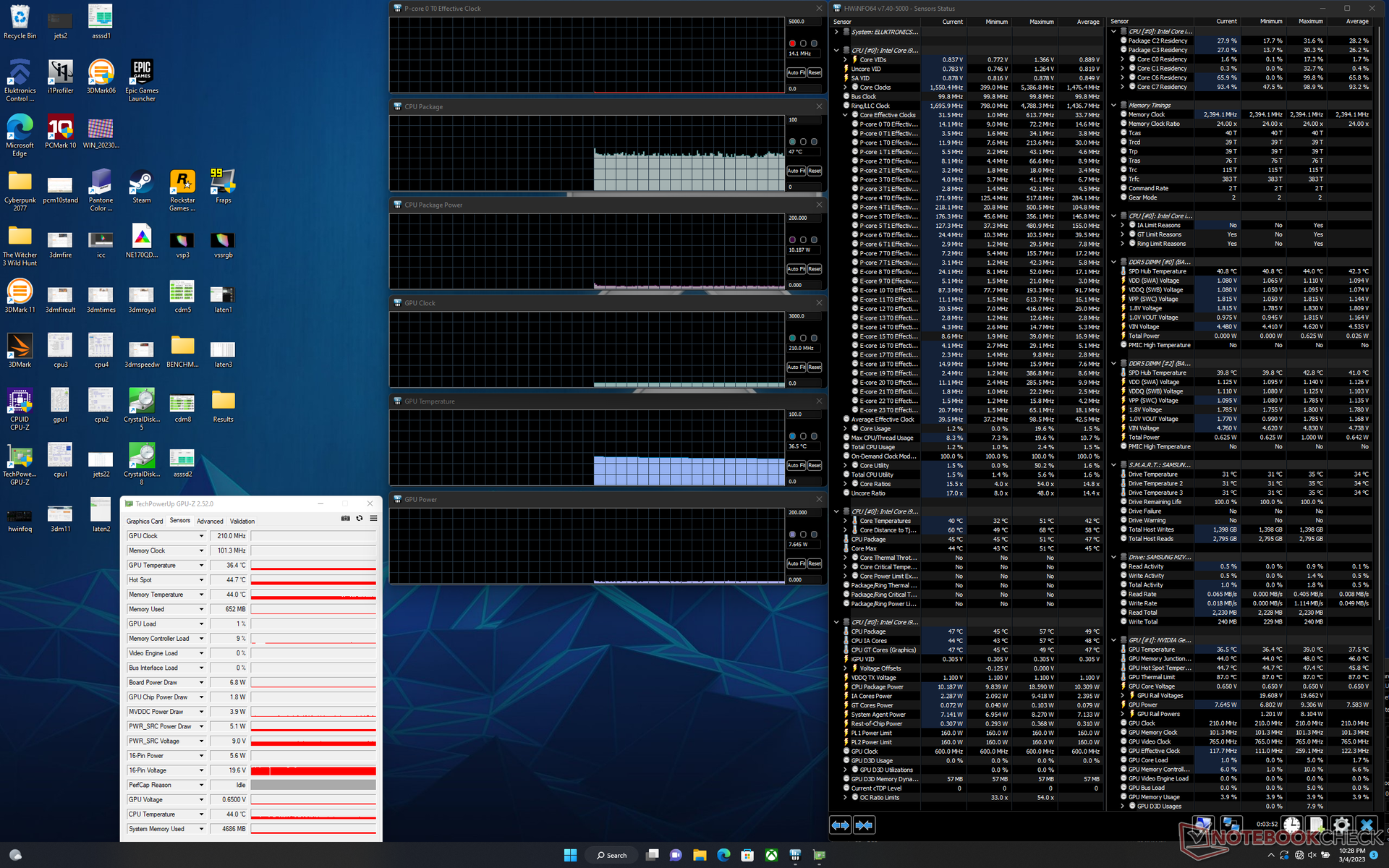1389x868 pixels.
Task: Click Windows Start button on taskbar
Action: pyautogui.click(x=570, y=855)
